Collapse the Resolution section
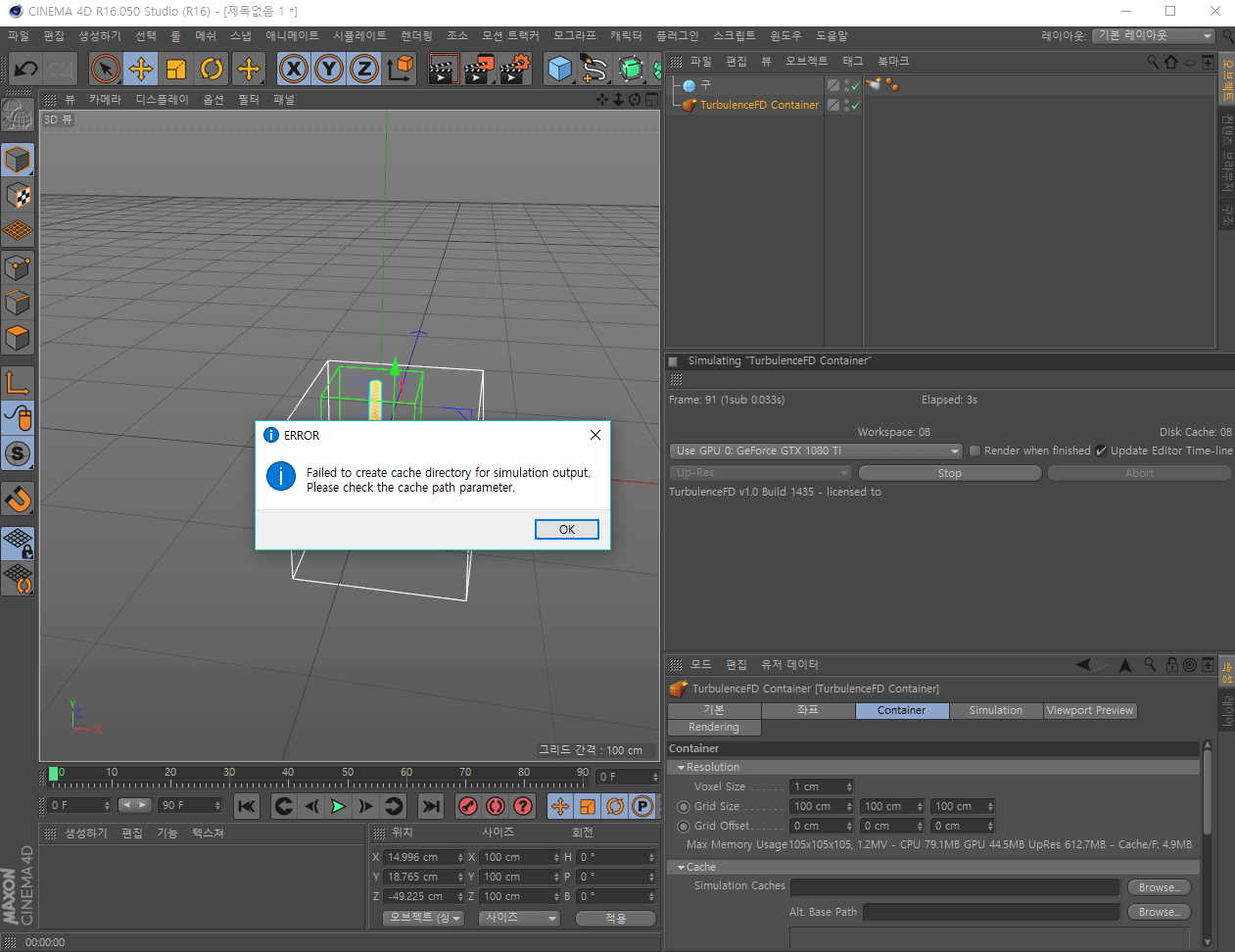1235x952 pixels. click(681, 768)
